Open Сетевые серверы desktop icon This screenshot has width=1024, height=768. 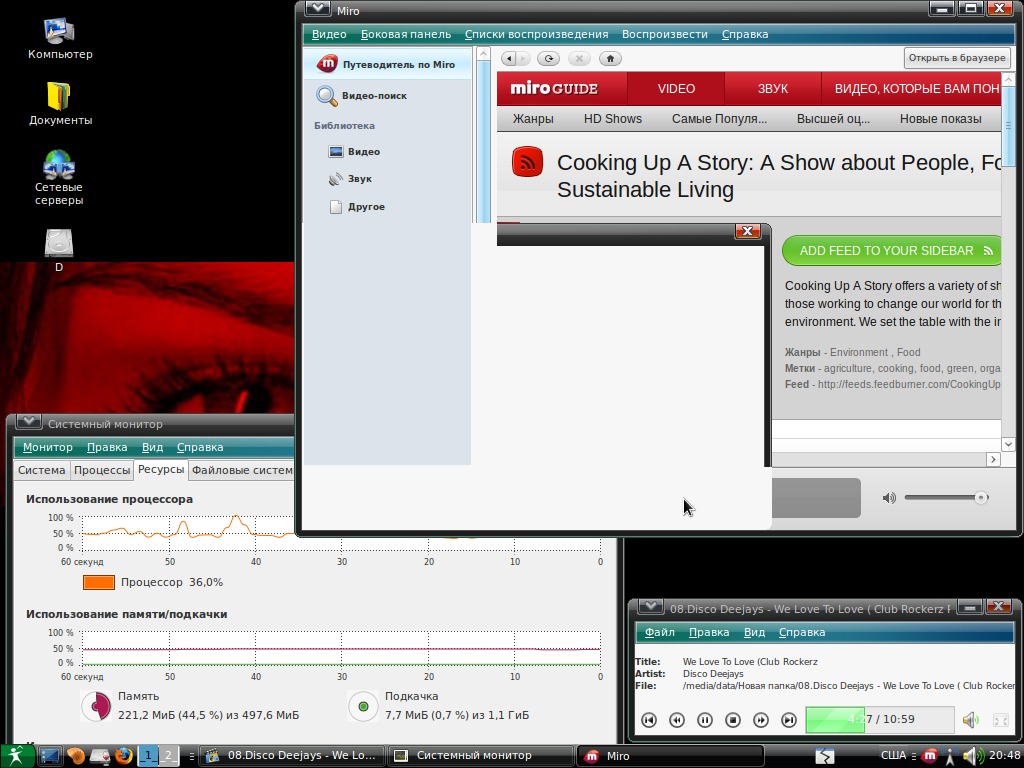pyautogui.click(x=59, y=177)
